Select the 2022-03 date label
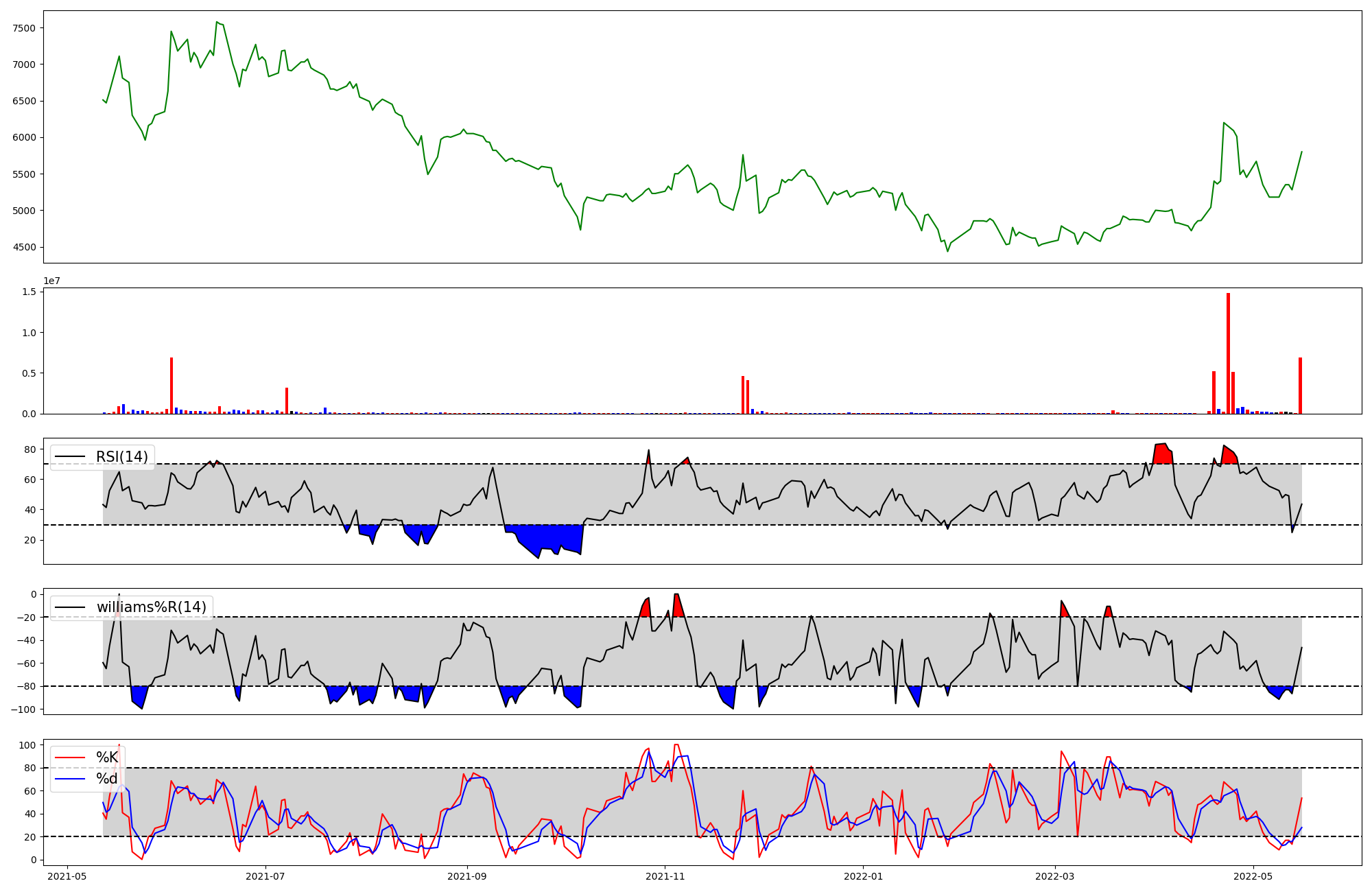The height and width of the screenshot is (892, 1372). tap(1054, 876)
